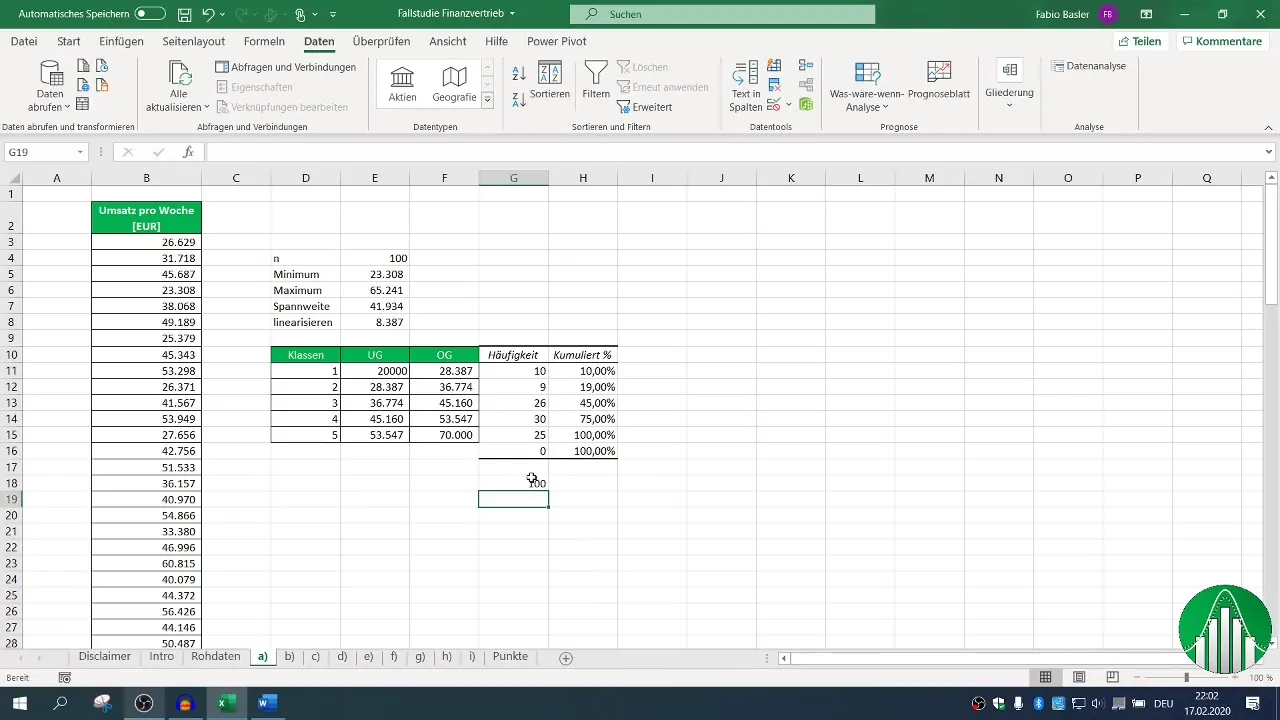Image resolution: width=1280 pixels, height=720 pixels.
Task: Click the Recent Sources icon with clock
Action: [102, 66]
